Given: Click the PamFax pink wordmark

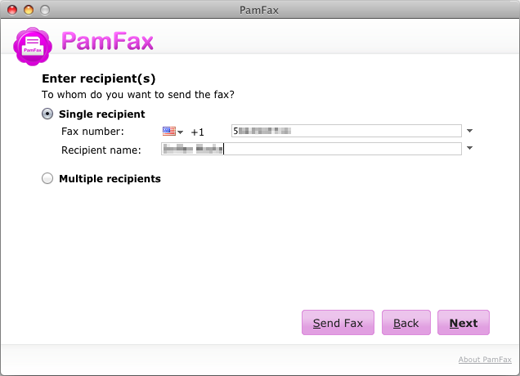Looking at the screenshot, I should pyautogui.click(x=107, y=41).
